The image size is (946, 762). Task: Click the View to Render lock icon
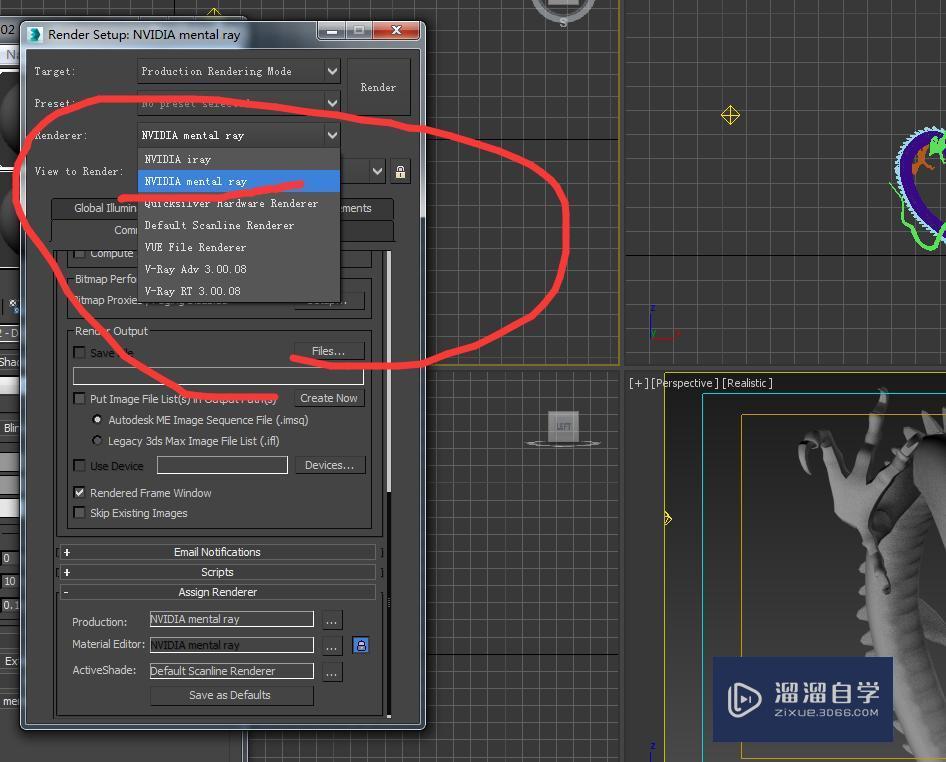click(x=400, y=171)
